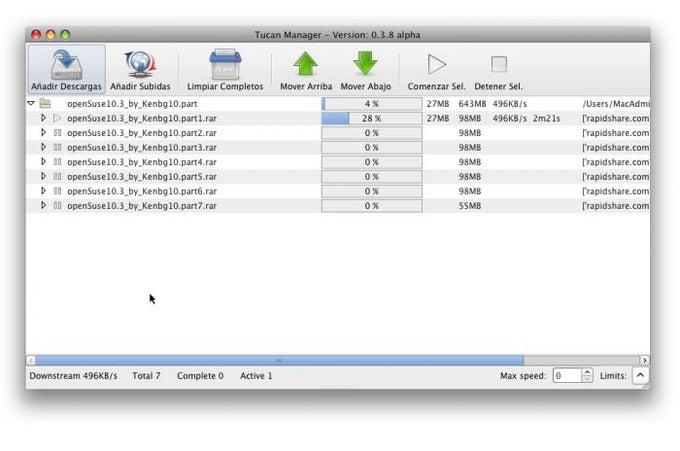
Task: Expand the part2.rar row triangle
Action: click(x=43, y=133)
